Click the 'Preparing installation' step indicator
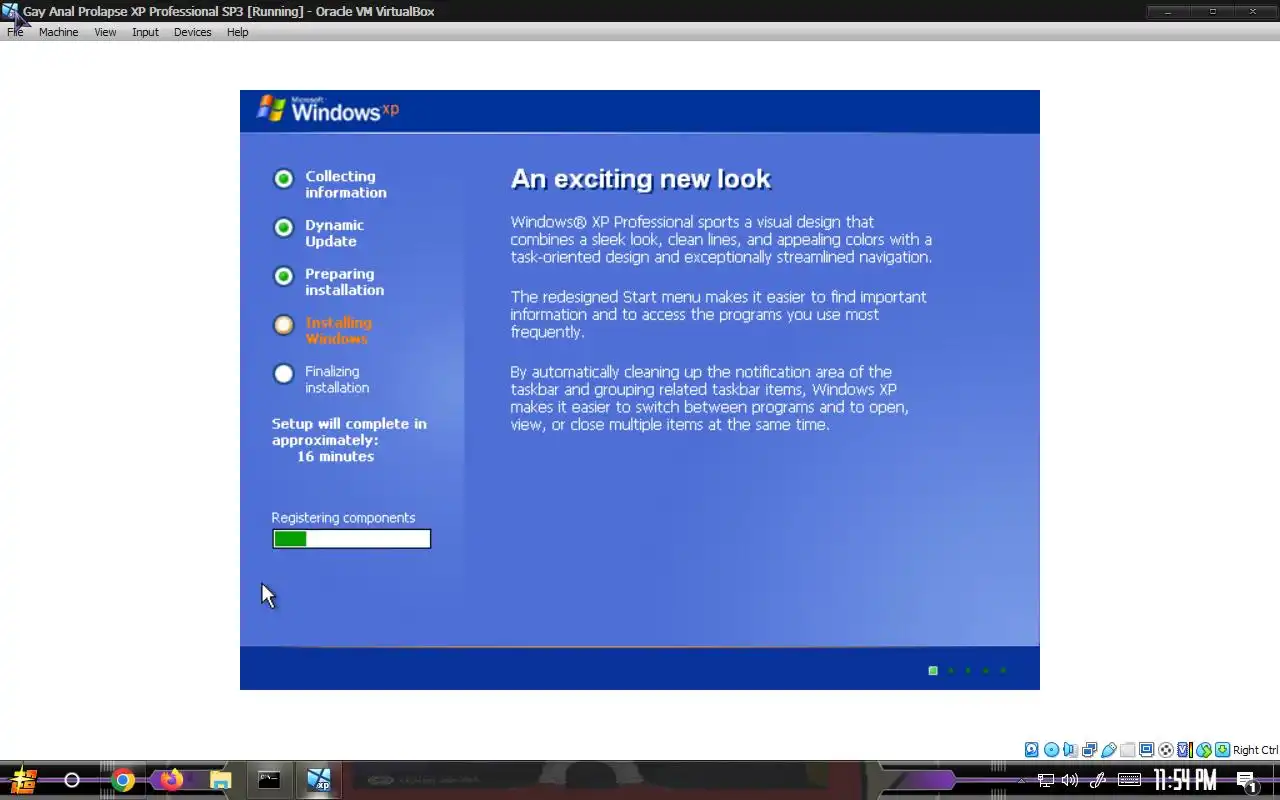 (x=284, y=276)
